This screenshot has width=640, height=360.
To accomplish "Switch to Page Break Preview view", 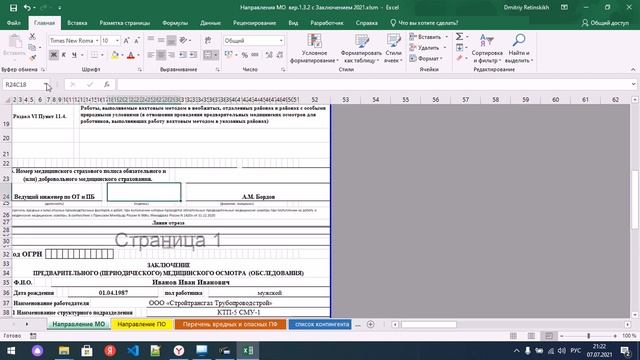I will [549, 336].
